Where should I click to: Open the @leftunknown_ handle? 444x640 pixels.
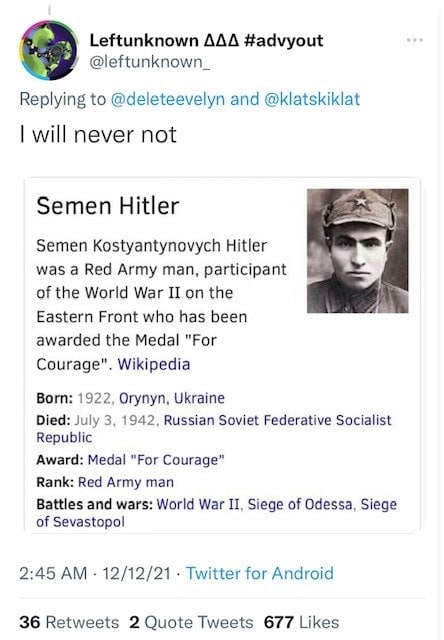[149, 62]
